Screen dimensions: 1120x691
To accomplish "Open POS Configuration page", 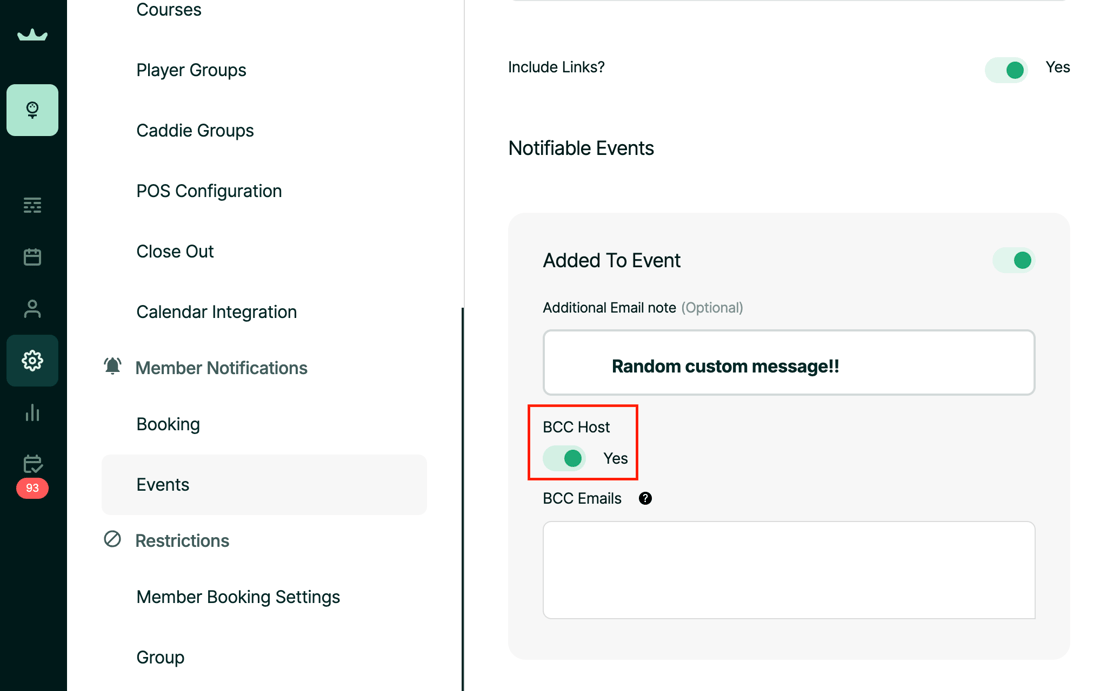I will coord(209,191).
